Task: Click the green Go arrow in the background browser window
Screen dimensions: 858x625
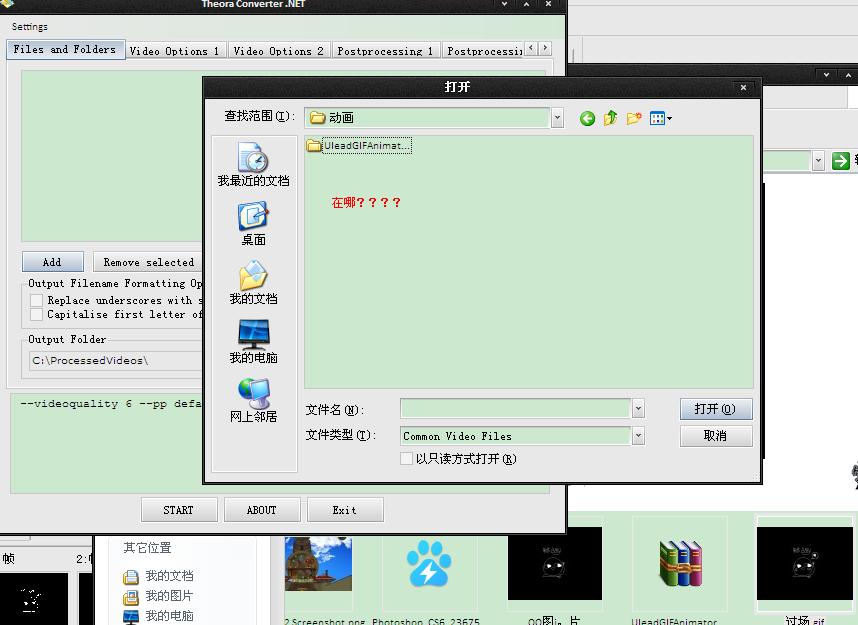Action: pos(840,161)
